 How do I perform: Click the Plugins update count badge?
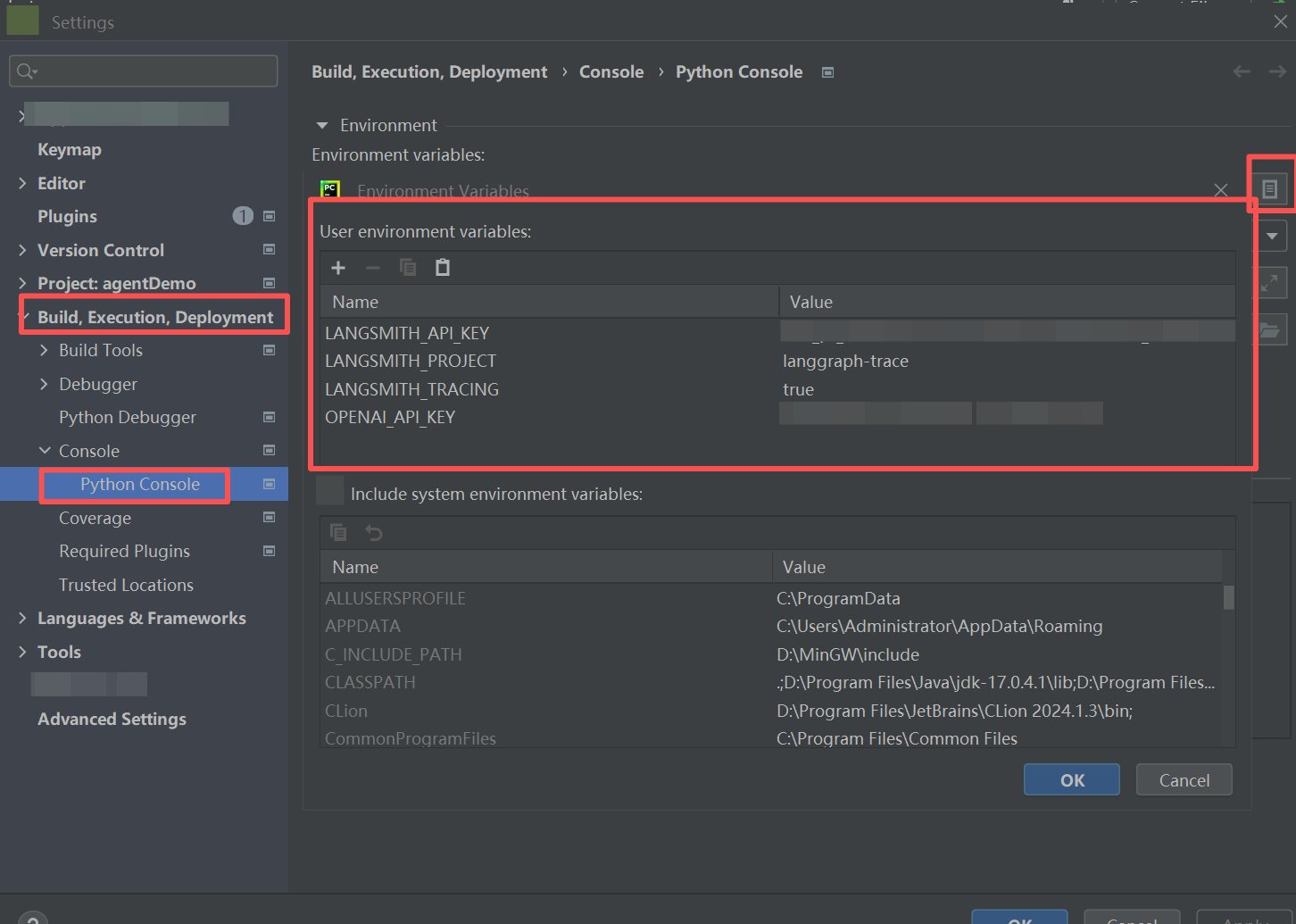(243, 216)
